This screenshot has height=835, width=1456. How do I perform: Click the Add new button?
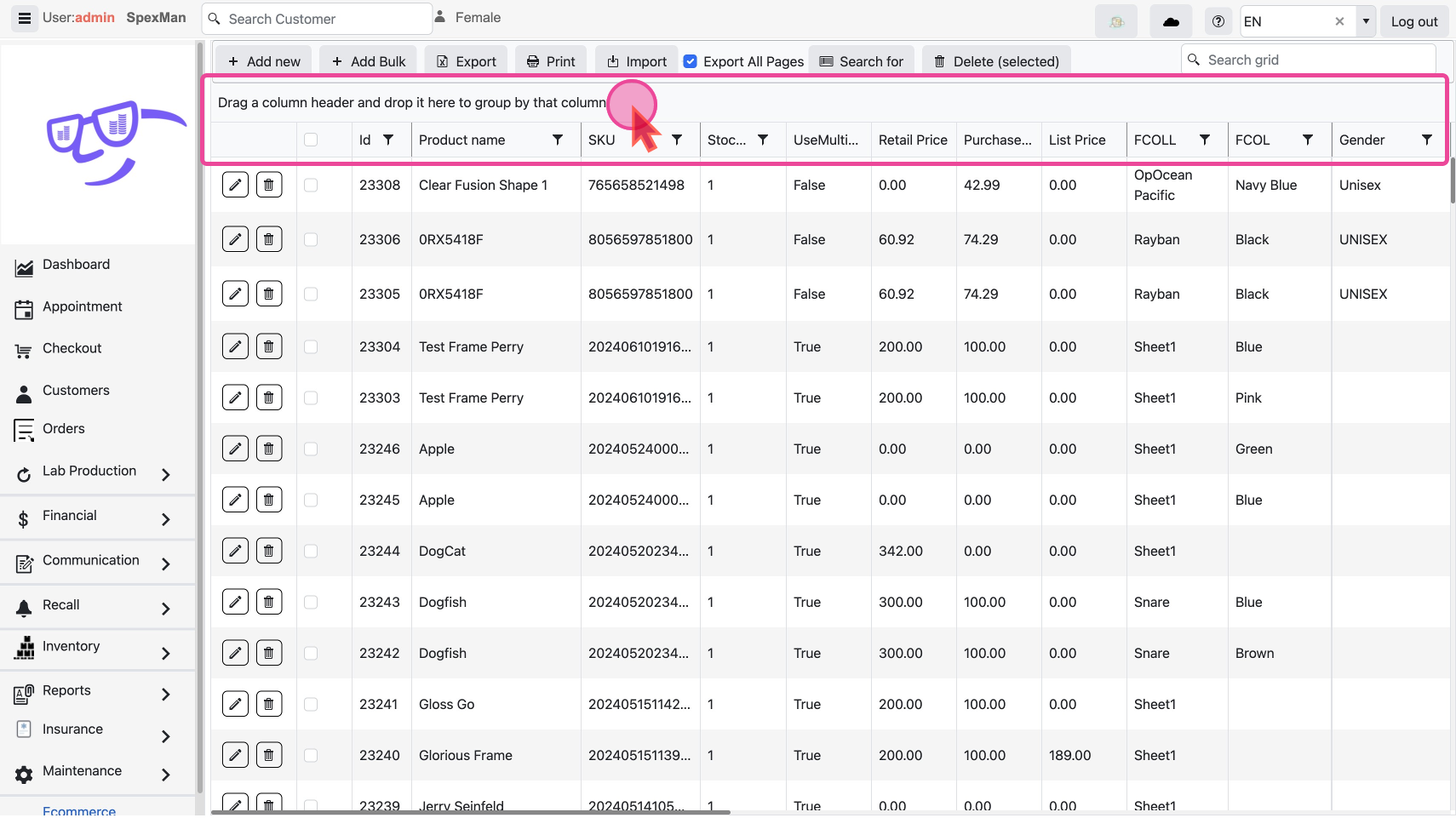pos(264,61)
